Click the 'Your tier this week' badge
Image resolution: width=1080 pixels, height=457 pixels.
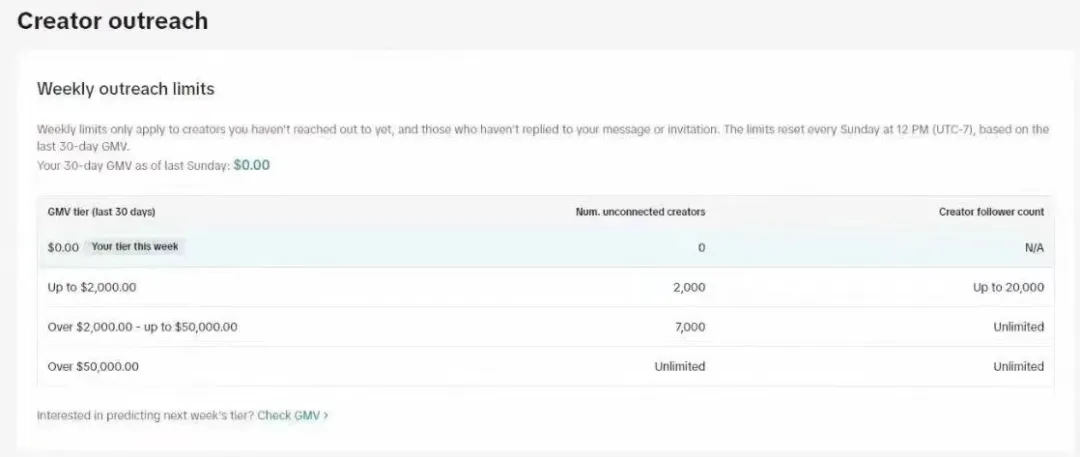pyautogui.click(x=135, y=247)
